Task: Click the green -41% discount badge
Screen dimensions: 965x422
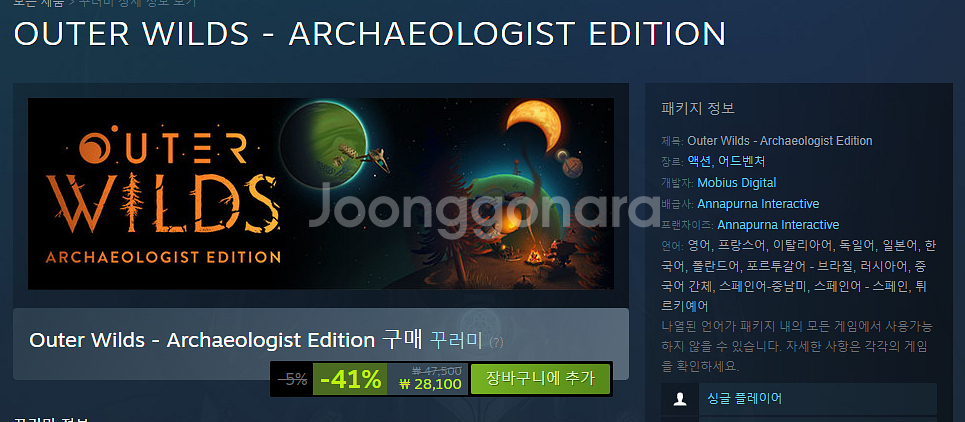Action: tap(350, 379)
